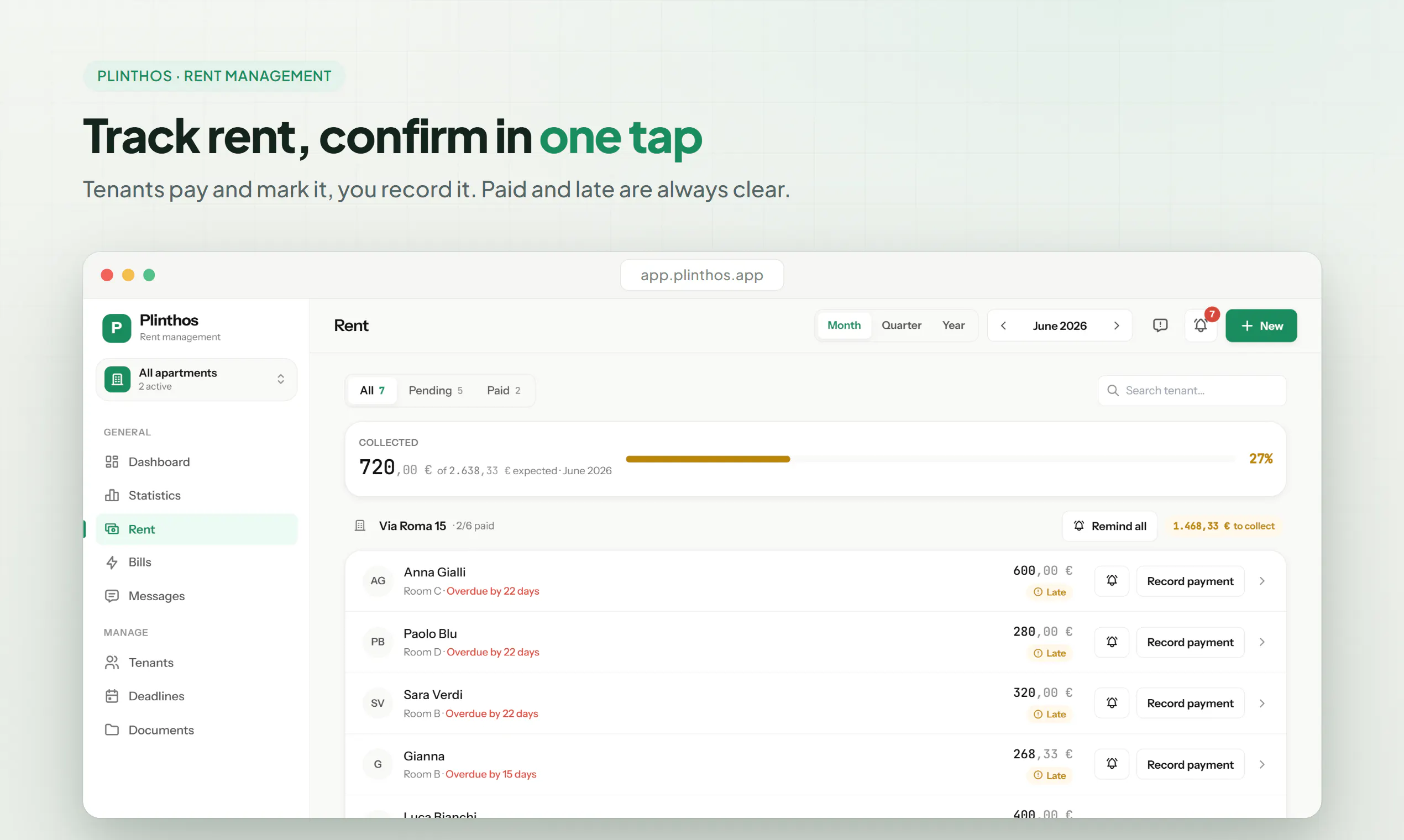
Task: Expand Gianna row chevron
Action: coord(1262,765)
